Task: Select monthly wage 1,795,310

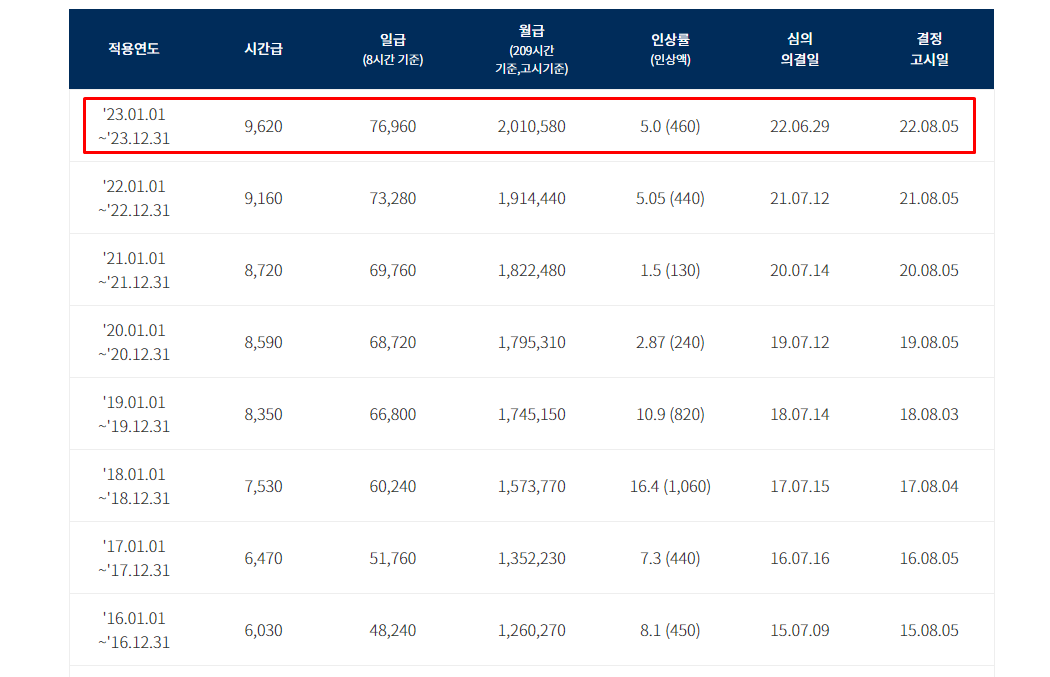Action: tap(532, 342)
